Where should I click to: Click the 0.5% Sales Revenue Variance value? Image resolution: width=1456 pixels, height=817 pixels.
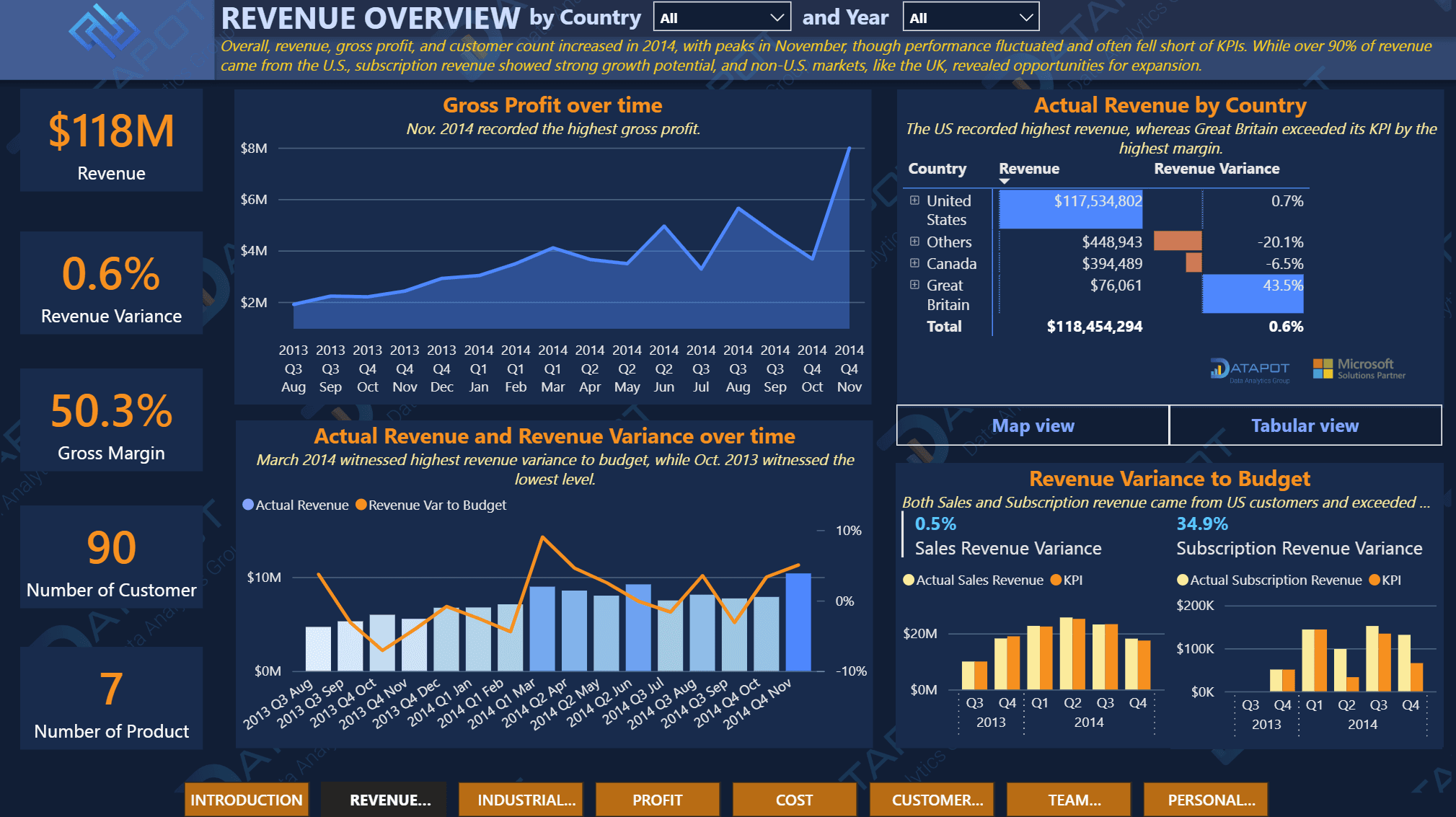coord(935,524)
